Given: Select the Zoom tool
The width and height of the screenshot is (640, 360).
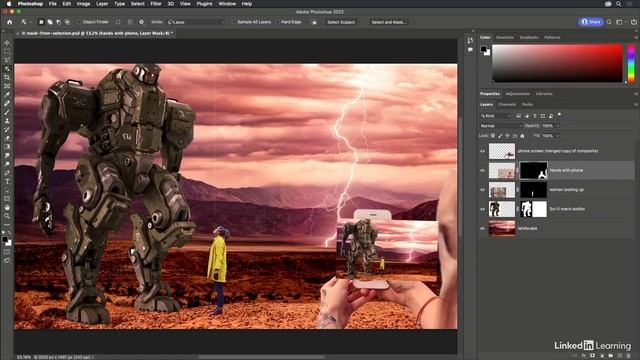Looking at the screenshot, I should pyautogui.click(x=7, y=216).
